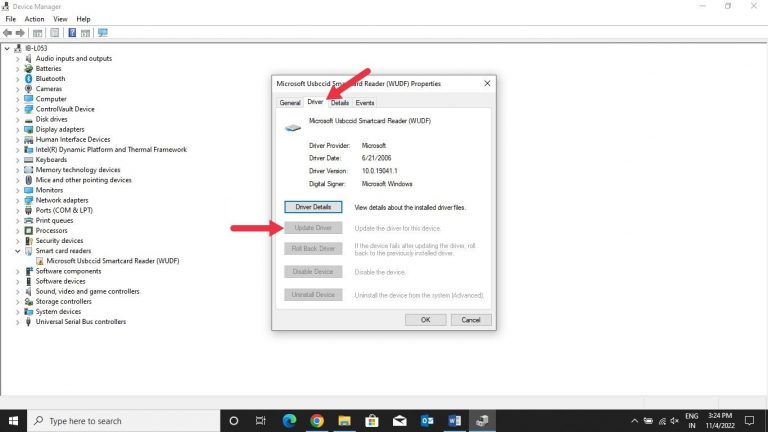Click the Cameras category icon
The width and height of the screenshot is (768, 432).
coord(28,89)
